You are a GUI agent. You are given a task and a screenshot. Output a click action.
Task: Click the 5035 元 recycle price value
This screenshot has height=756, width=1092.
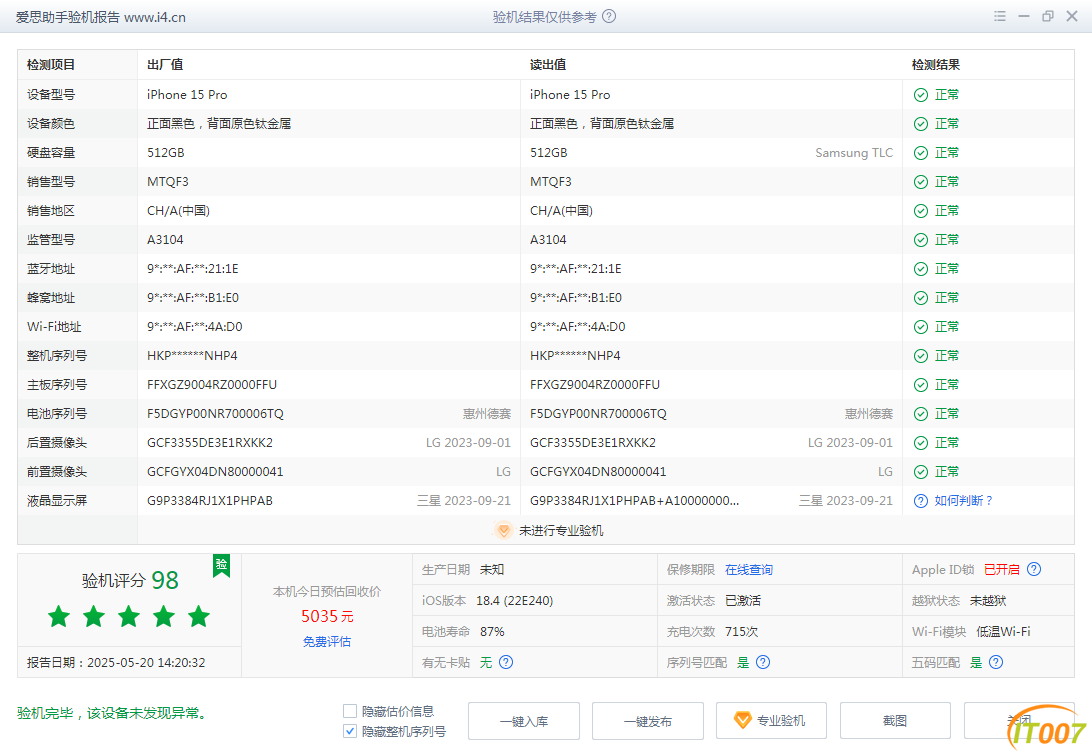point(327,616)
